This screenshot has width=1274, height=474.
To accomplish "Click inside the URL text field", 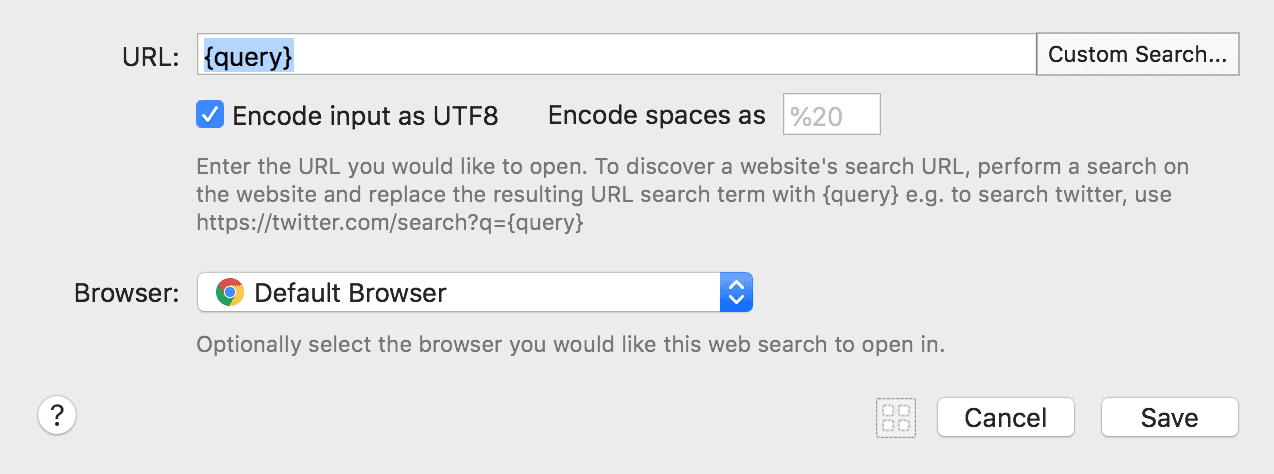I will (x=616, y=54).
